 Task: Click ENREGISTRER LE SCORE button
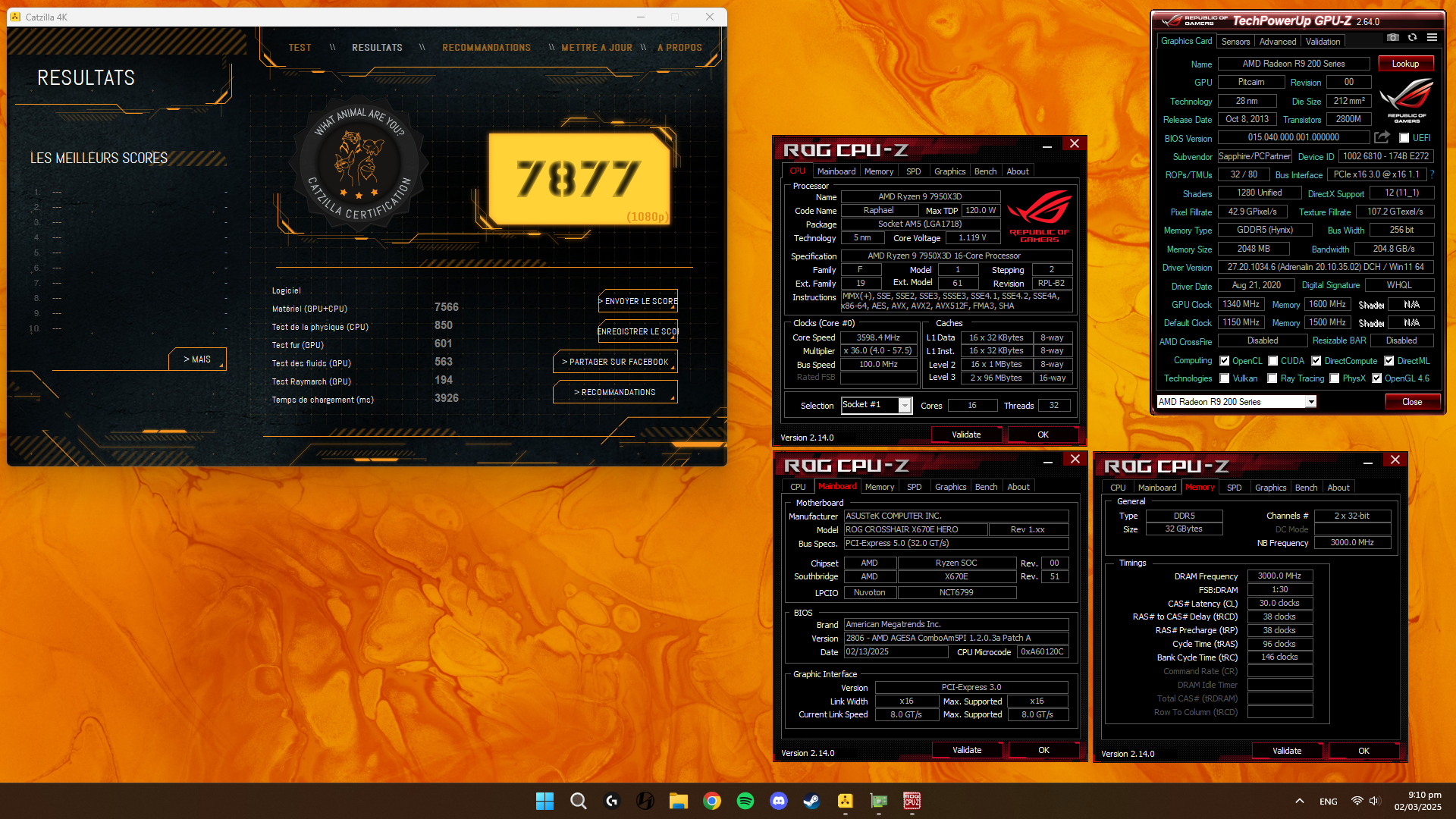(638, 331)
